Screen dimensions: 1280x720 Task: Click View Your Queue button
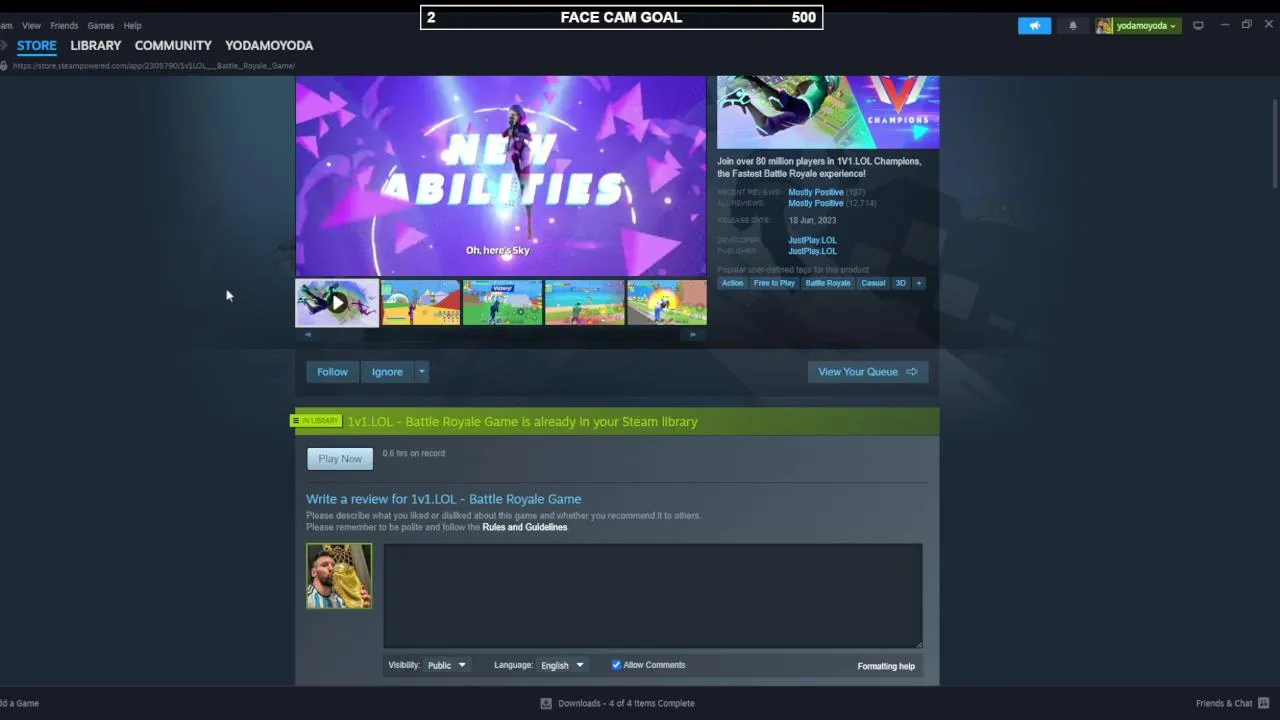pos(868,372)
